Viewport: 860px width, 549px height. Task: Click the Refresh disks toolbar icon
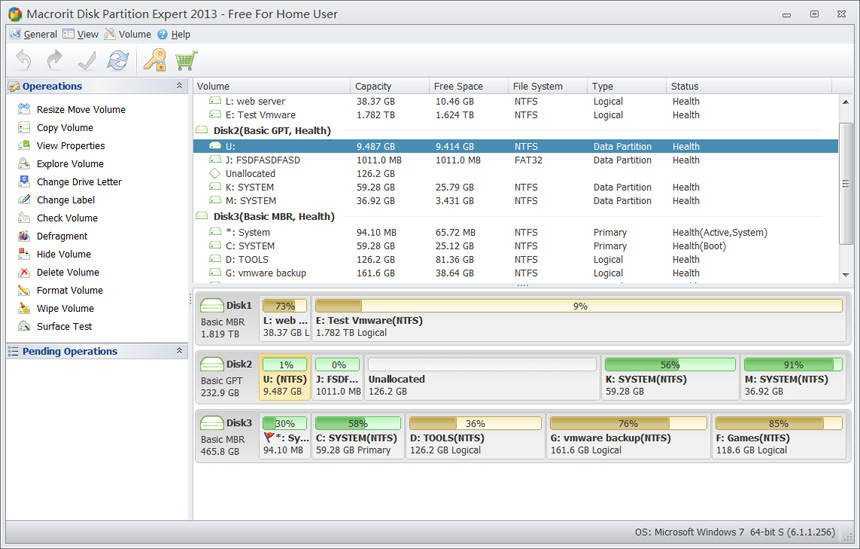pyautogui.click(x=118, y=60)
